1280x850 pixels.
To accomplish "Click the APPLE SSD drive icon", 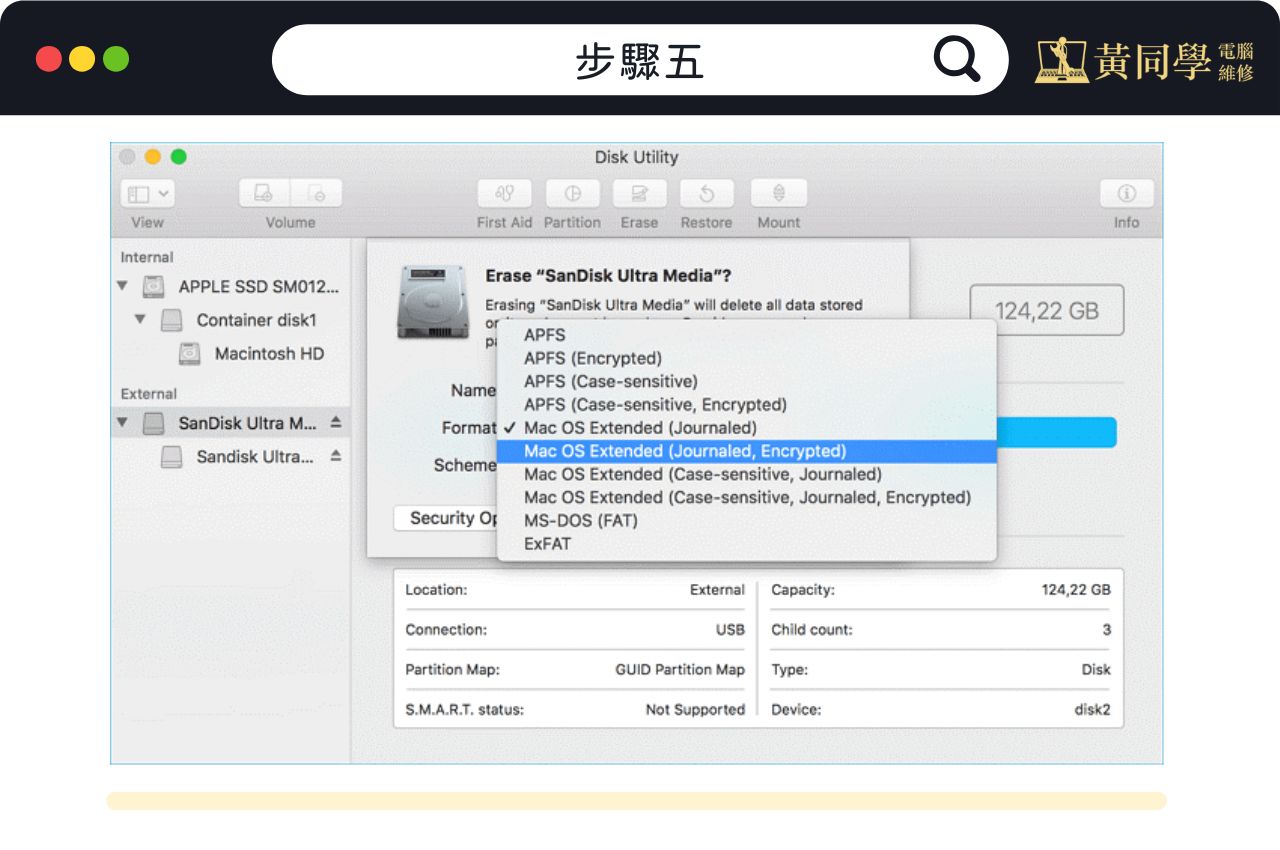I will pyautogui.click(x=153, y=287).
